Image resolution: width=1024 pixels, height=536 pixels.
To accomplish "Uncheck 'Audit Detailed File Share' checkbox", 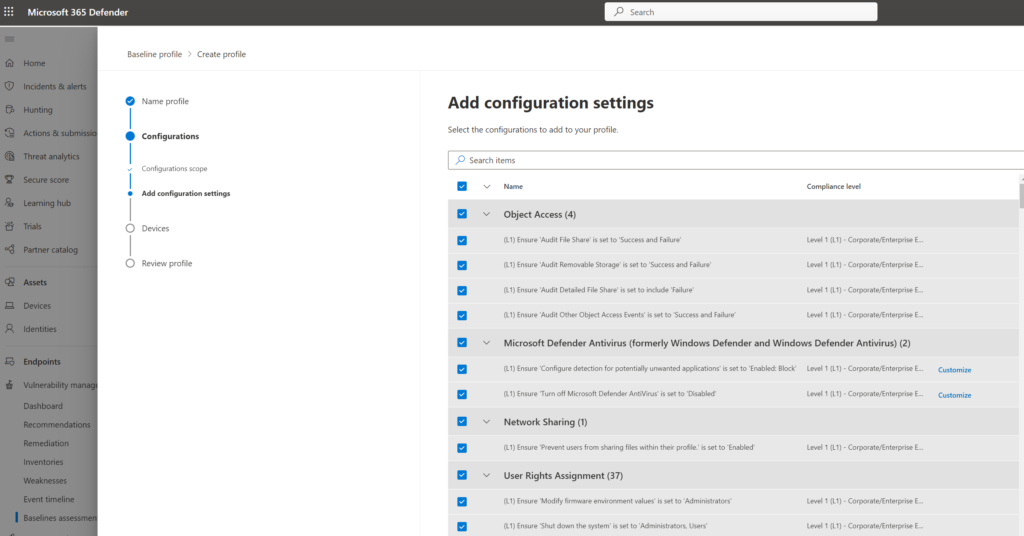I will 462,291.
